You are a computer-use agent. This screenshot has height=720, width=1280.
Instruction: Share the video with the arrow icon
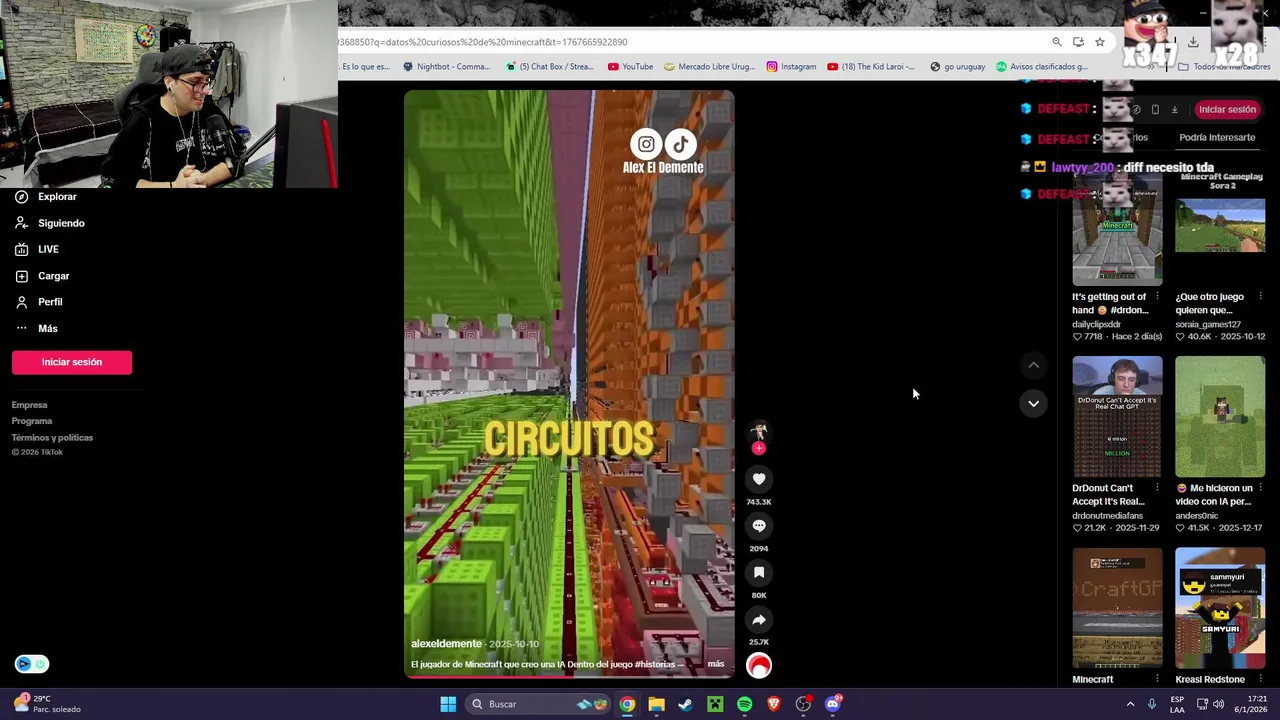click(x=759, y=620)
